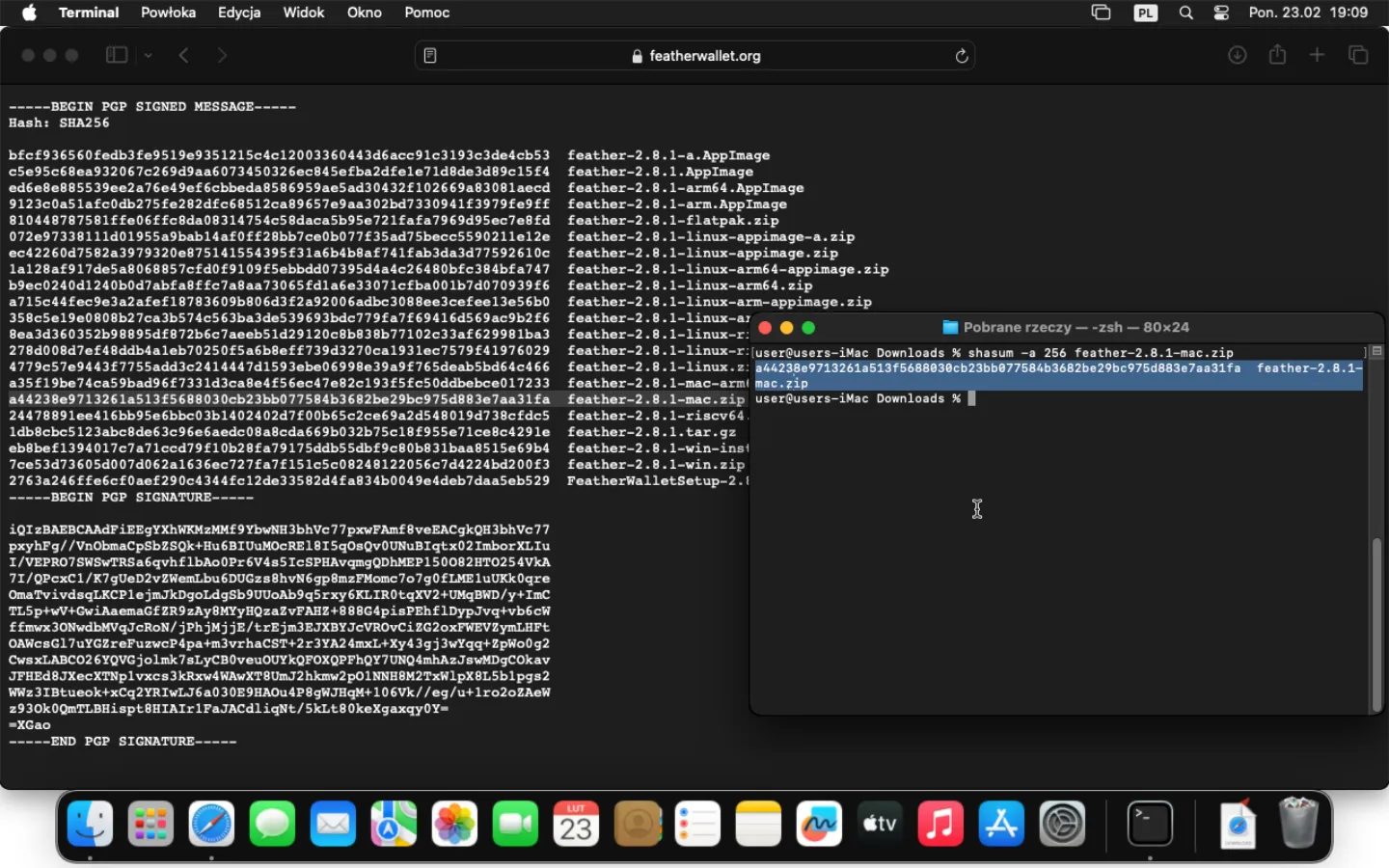
Task: Click the shasum command line in Terminal
Action: coord(994,353)
